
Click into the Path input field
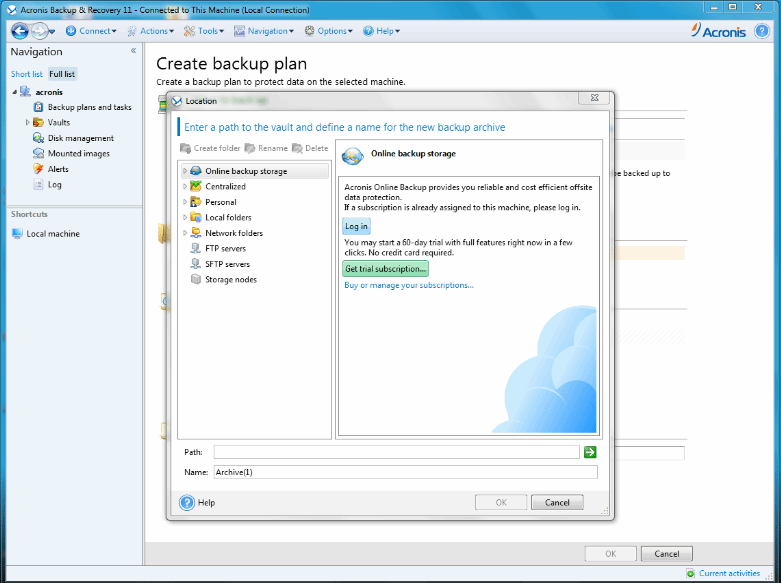[396, 452]
